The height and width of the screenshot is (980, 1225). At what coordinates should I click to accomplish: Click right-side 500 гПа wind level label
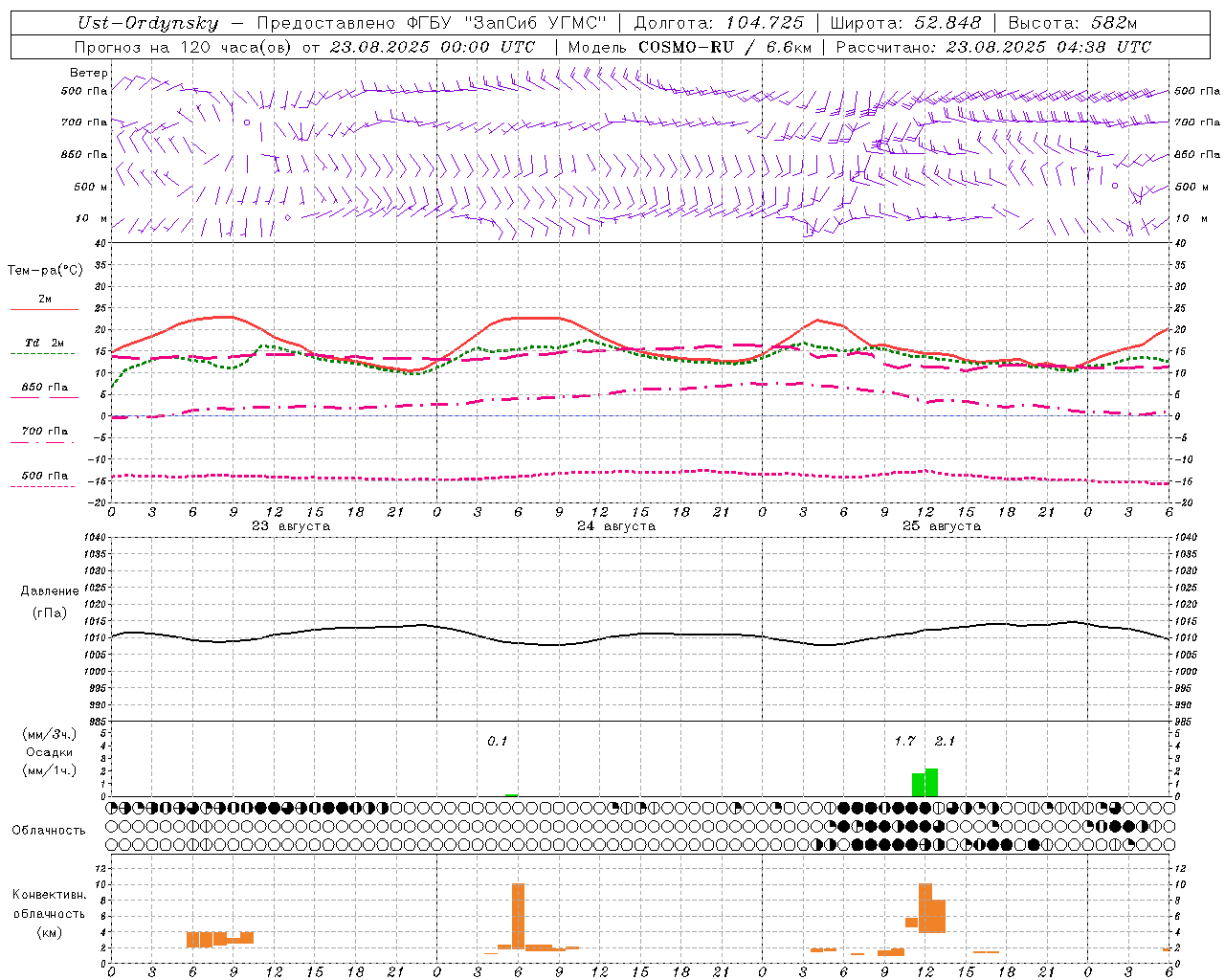tap(1197, 91)
